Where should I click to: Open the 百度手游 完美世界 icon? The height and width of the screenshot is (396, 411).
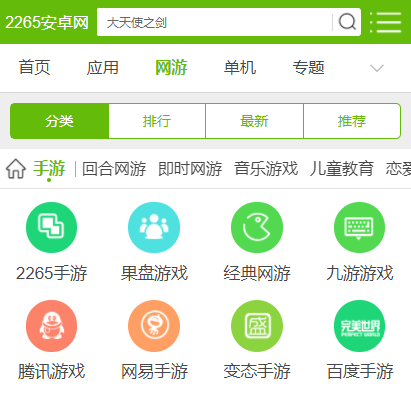(x=359, y=326)
